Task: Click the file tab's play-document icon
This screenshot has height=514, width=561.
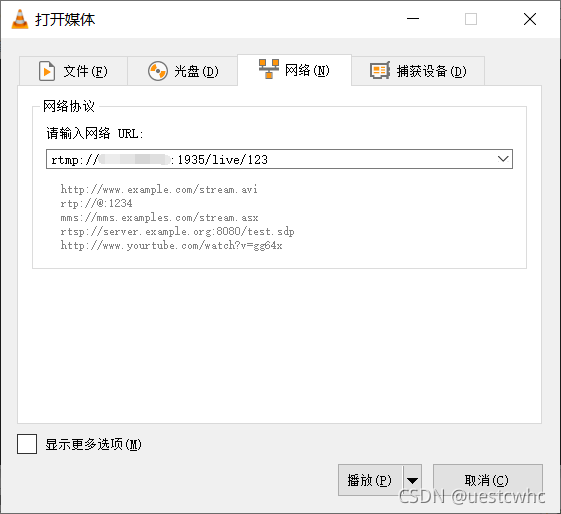Action: pyautogui.click(x=47, y=71)
